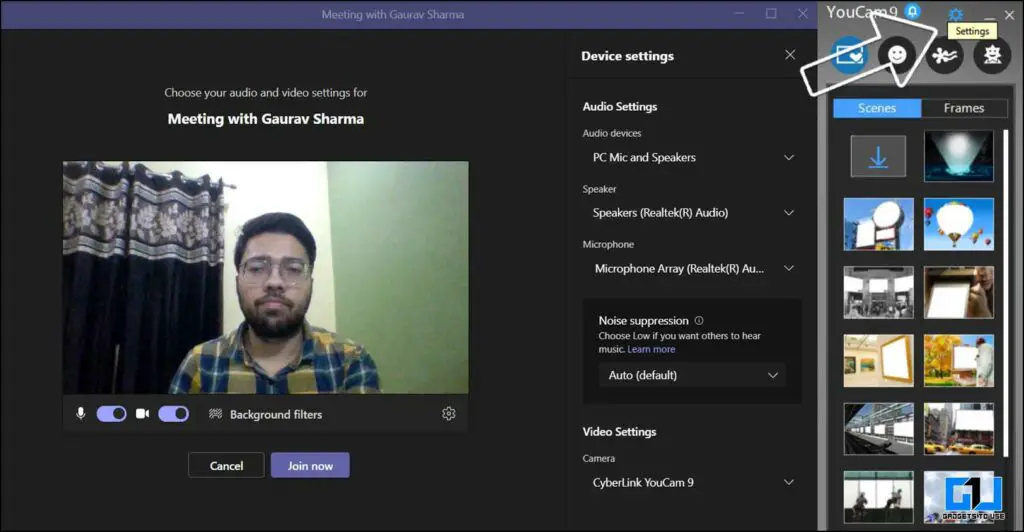This screenshot has height=532, width=1024.
Task: Switch to the Frames tab
Action: (964, 108)
